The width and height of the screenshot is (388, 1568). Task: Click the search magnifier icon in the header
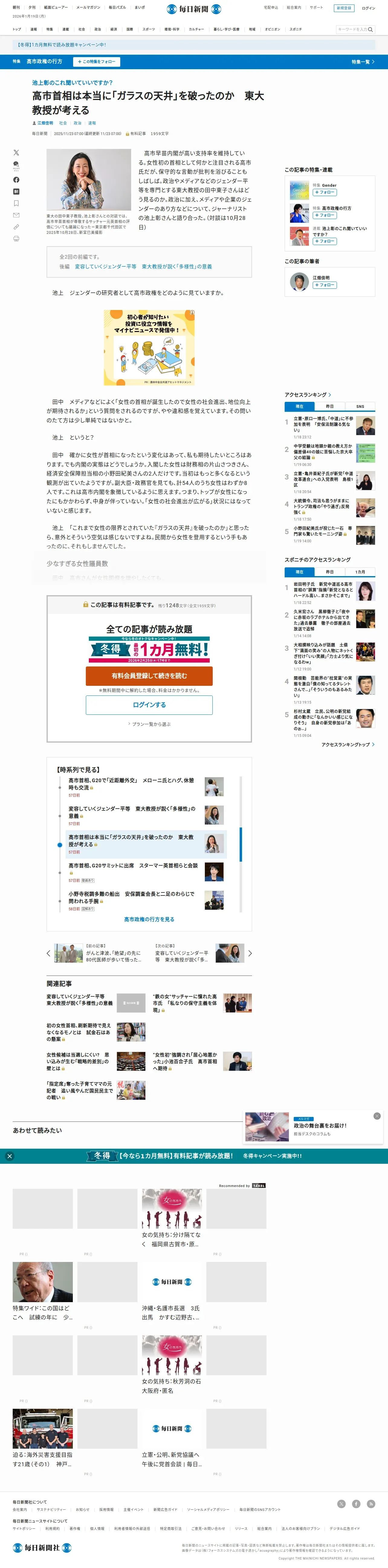coord(370,29)
